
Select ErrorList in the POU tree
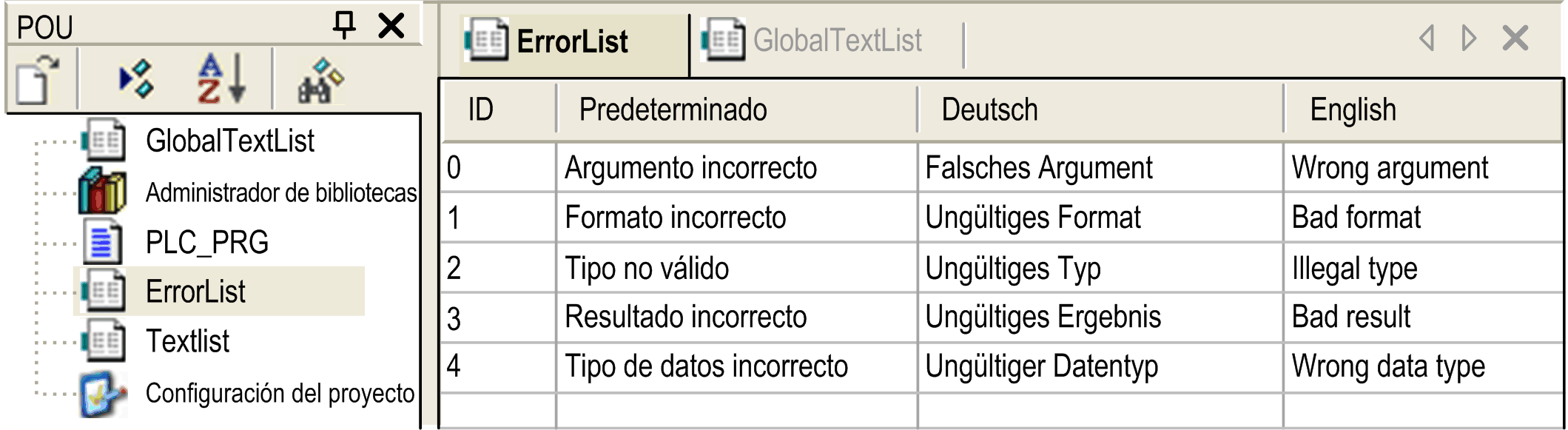(195, 292)
